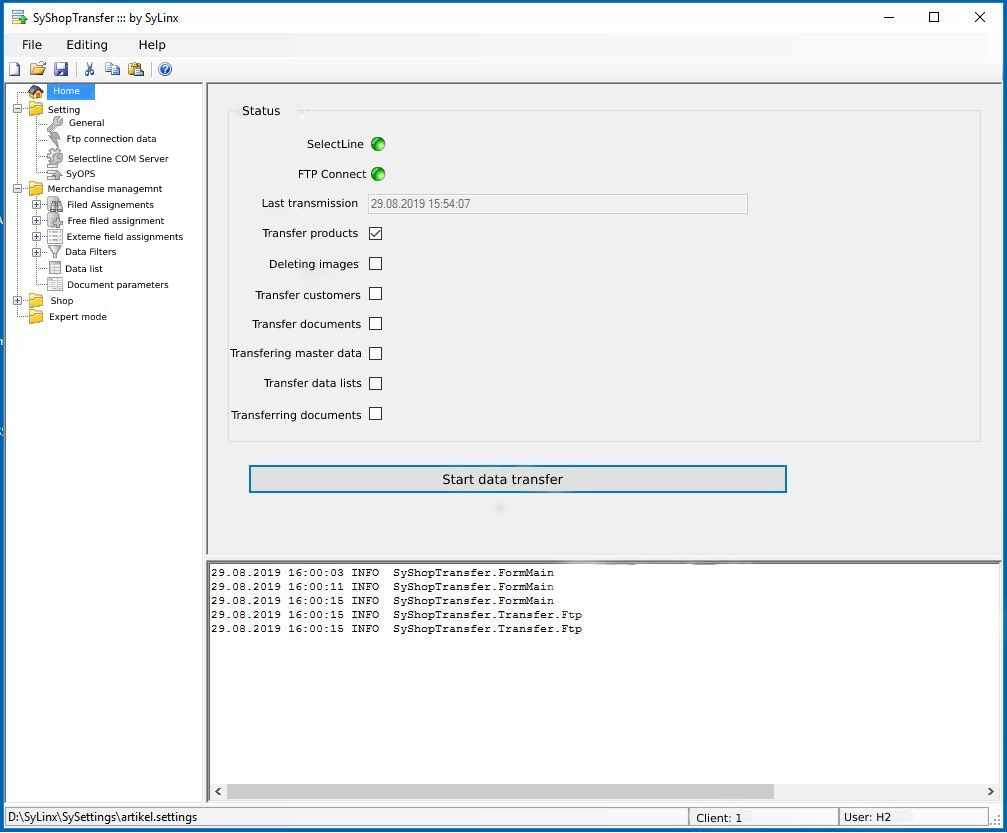Open the Editing menu

(87, 45)
